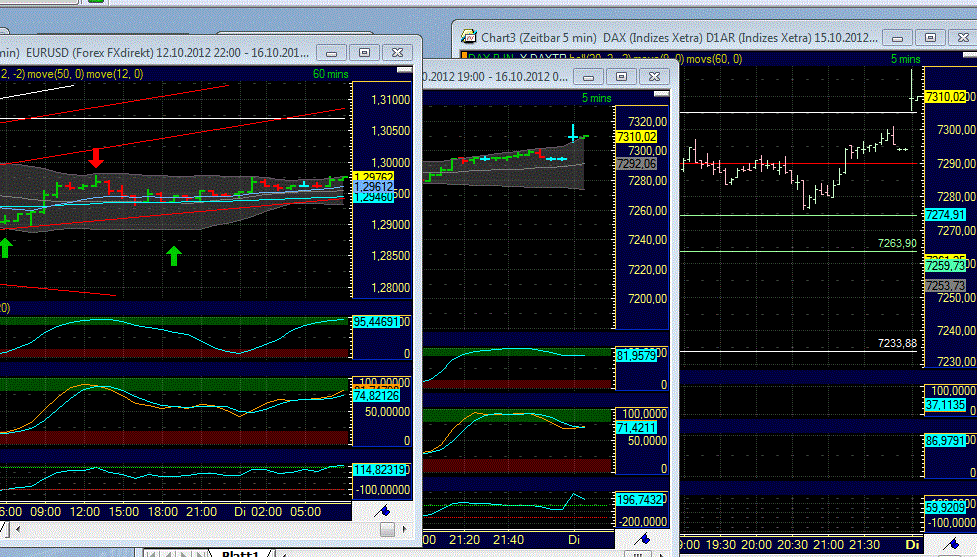This screenshot has height=557, width=977.
Task: Click the EURUSD scrollbar left arrow
Action: 17,529
